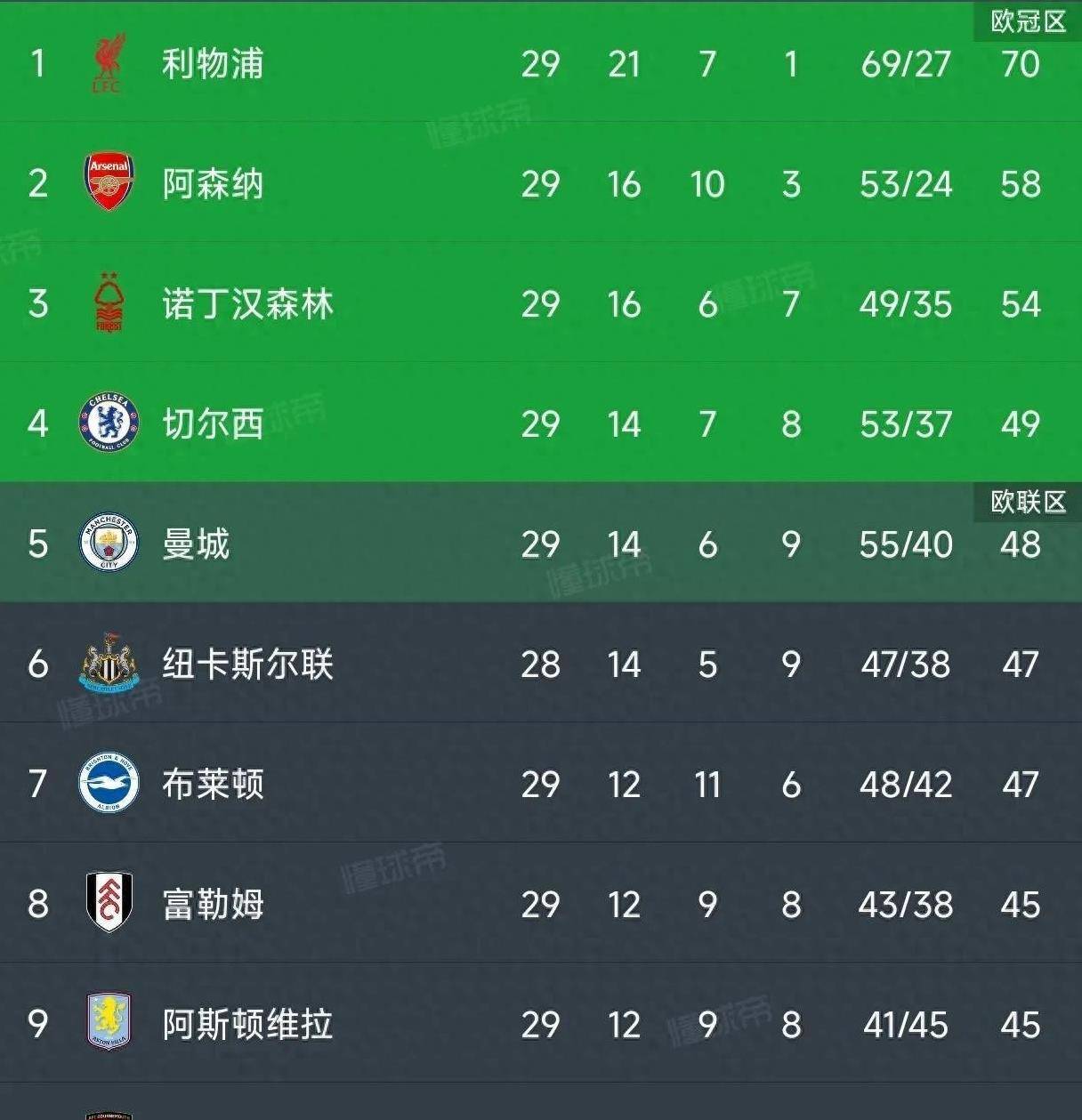Click the 欧联区 zone label

click(1028, 502)
